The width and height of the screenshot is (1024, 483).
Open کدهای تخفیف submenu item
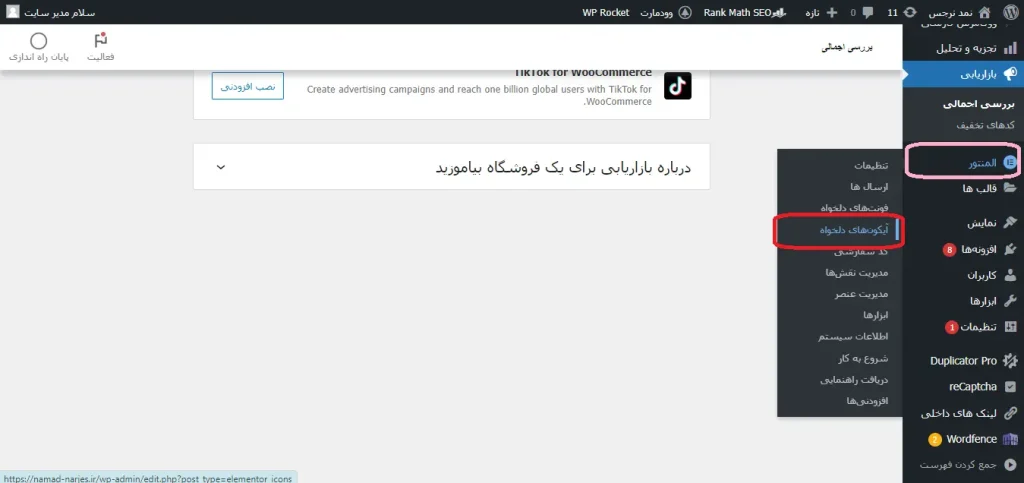click(x=985, y=125)
